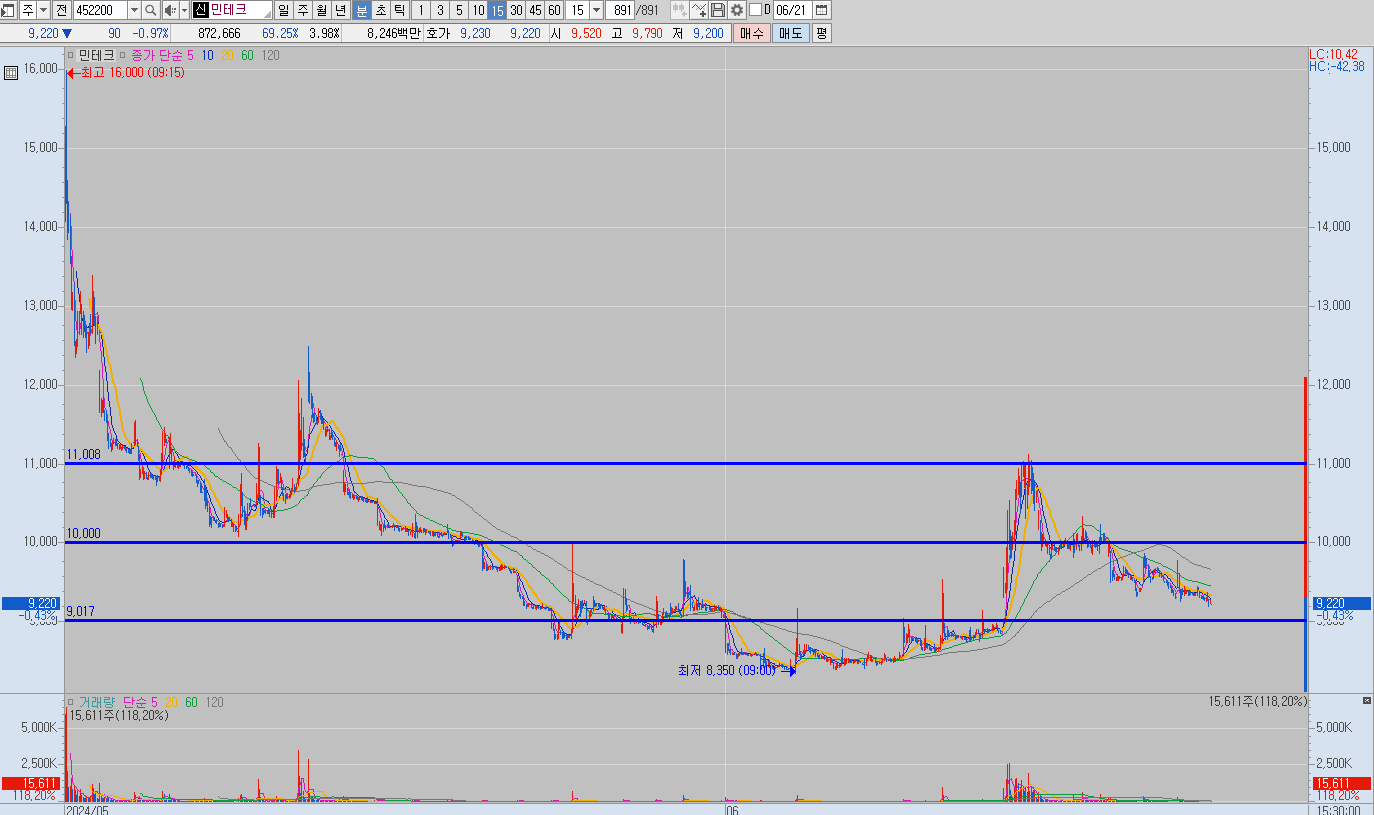Screen dimensions: 1374x815
Task: Click the stock code 452200 input field
Action: 100,10
